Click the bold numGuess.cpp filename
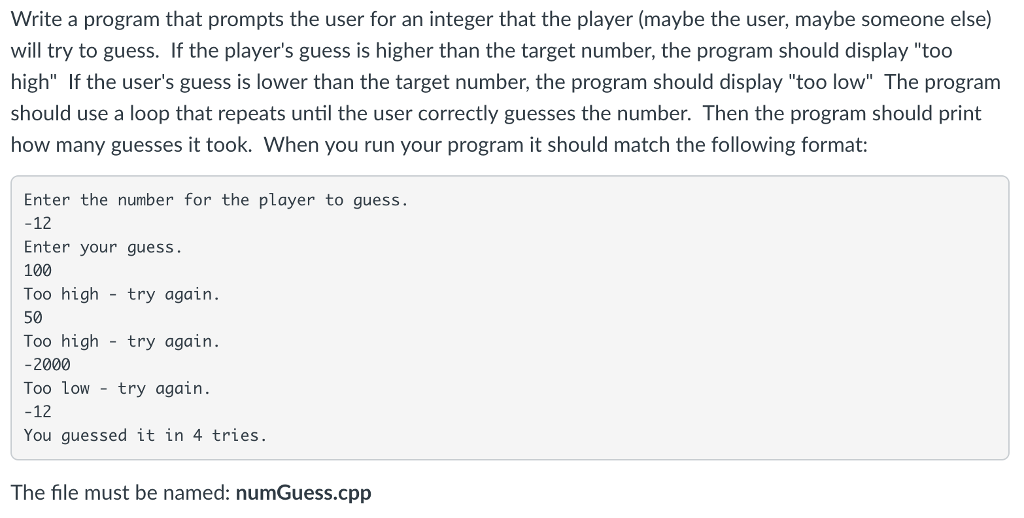This screenshot has height=518, width=1024. tap(303, 493)
